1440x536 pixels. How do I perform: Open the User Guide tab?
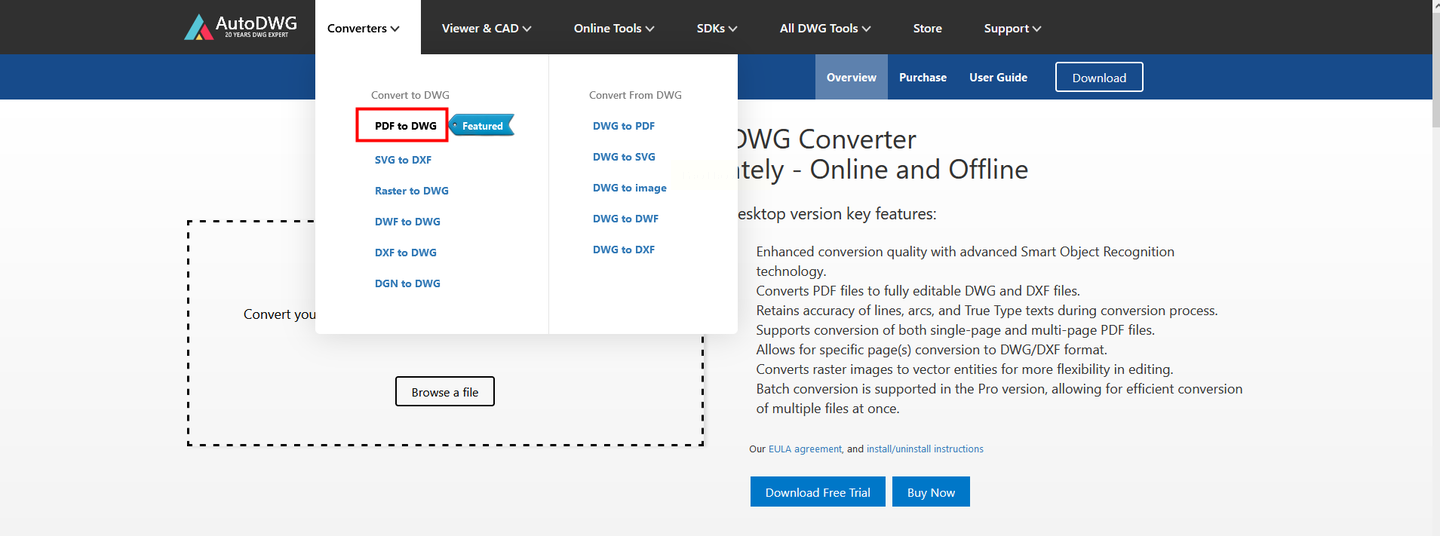[x=998, y=77]
